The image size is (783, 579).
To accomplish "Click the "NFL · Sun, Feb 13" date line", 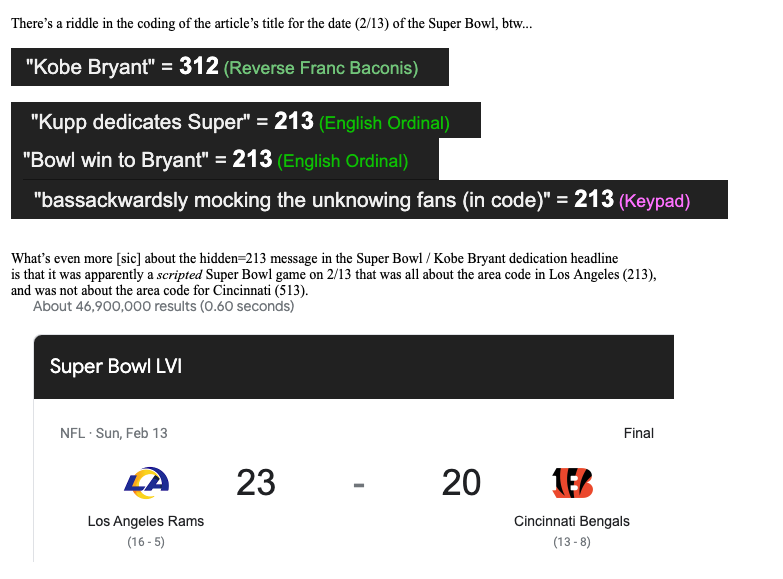I will click(x=114, y=433).
